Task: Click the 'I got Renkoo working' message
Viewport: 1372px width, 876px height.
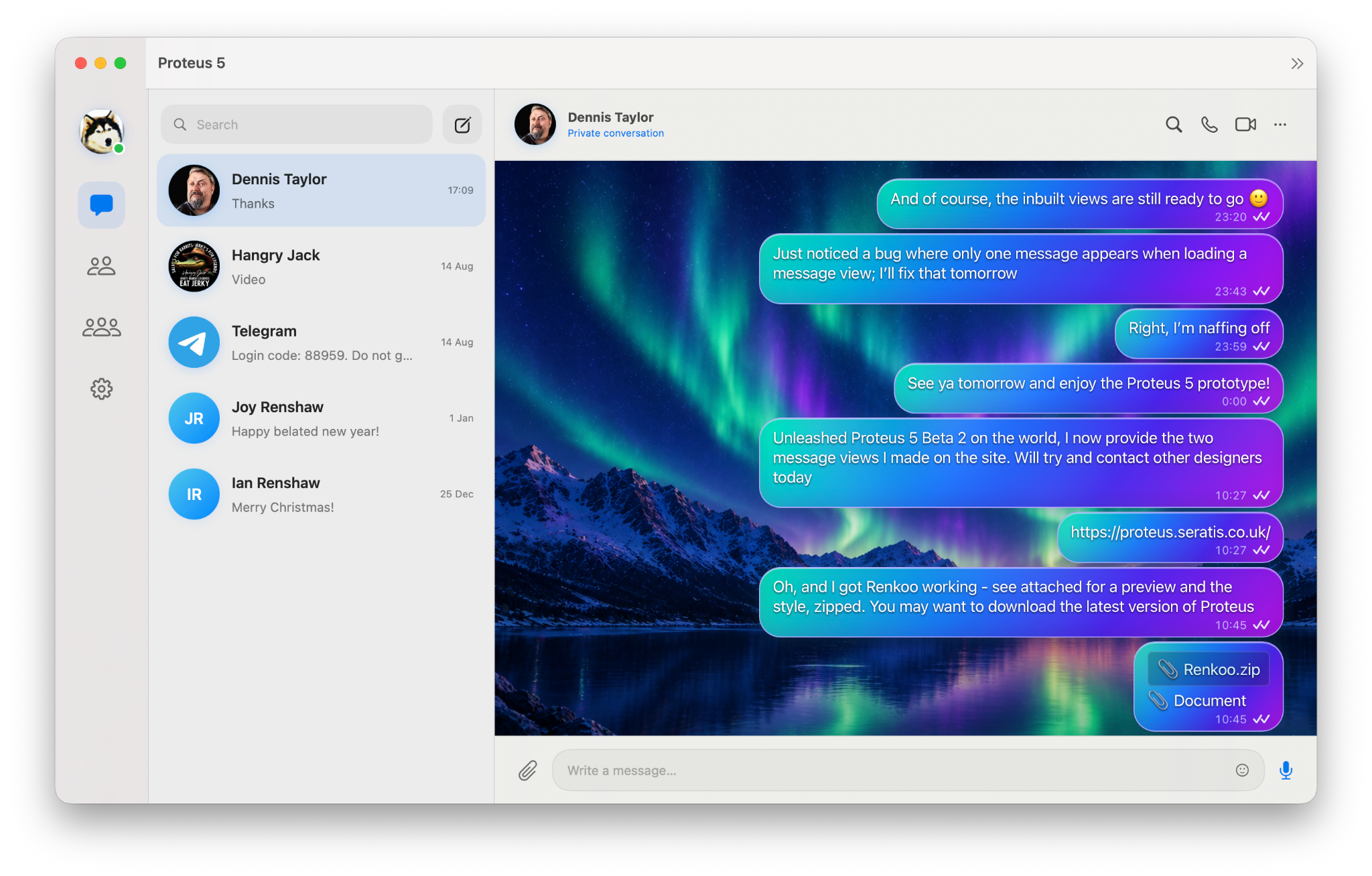Action: [x=1021, y=603]
